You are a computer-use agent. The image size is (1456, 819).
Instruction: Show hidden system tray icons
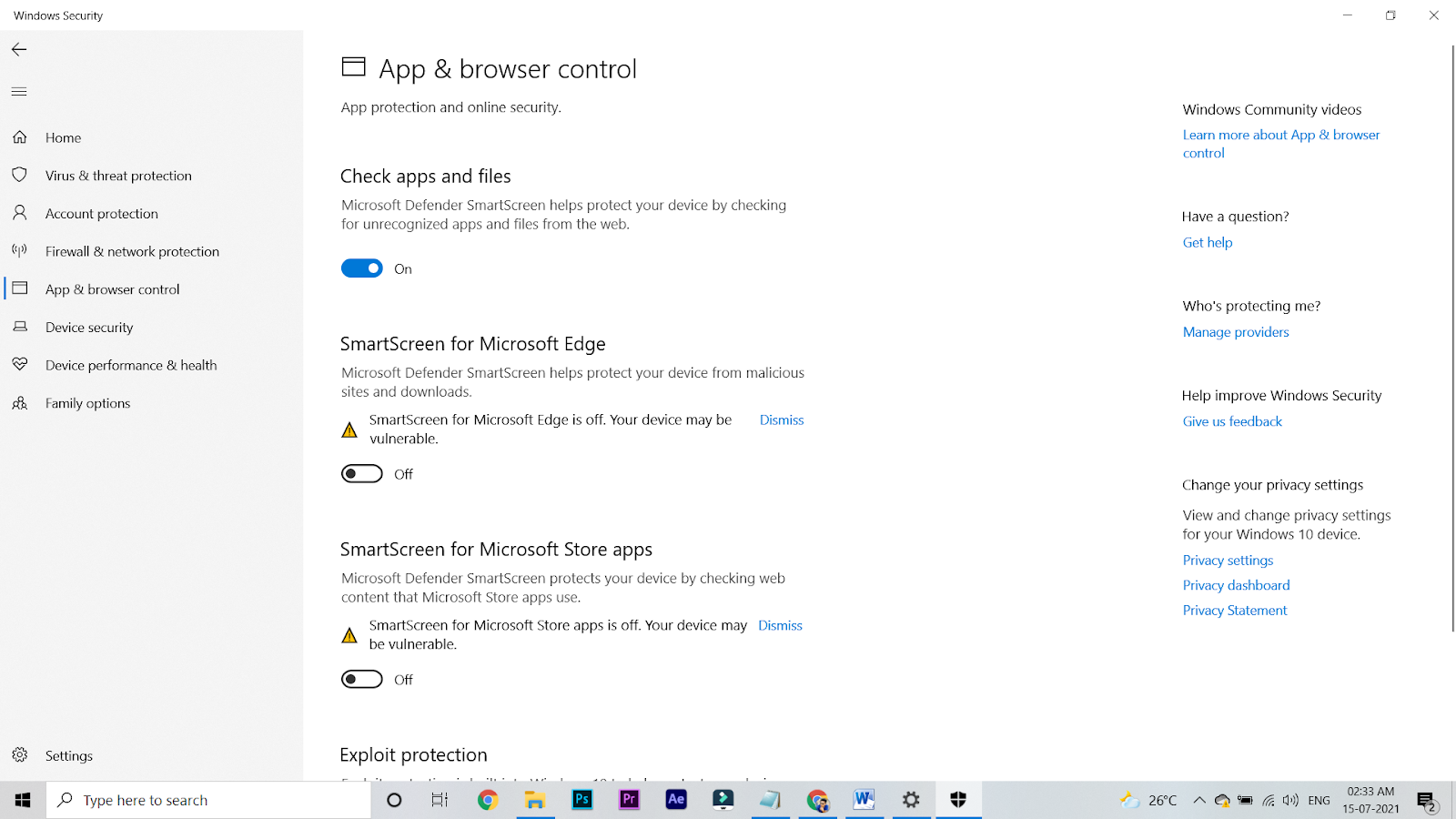[x=1199, y=800]
